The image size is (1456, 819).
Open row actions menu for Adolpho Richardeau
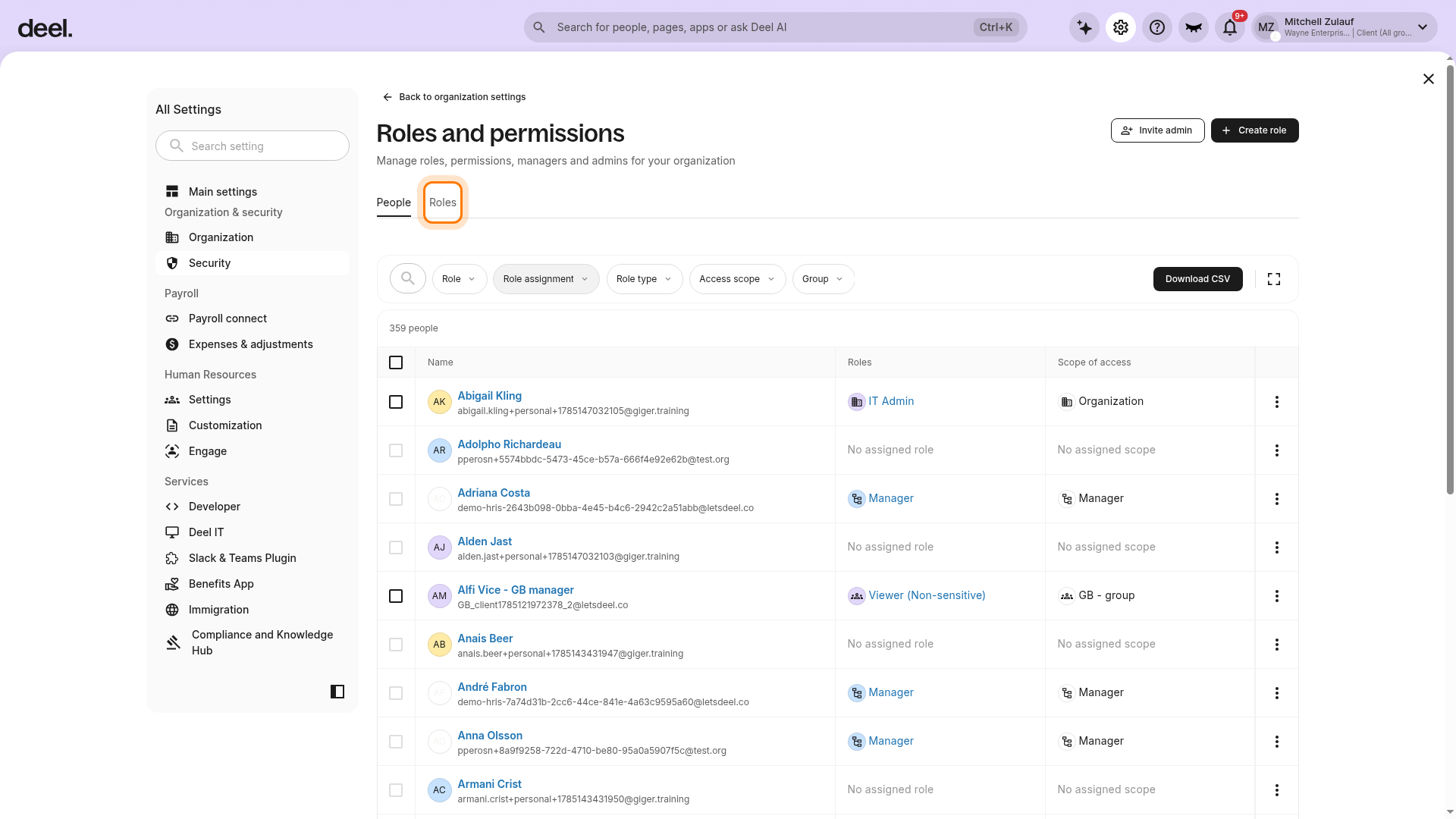tap(1277, 450)
